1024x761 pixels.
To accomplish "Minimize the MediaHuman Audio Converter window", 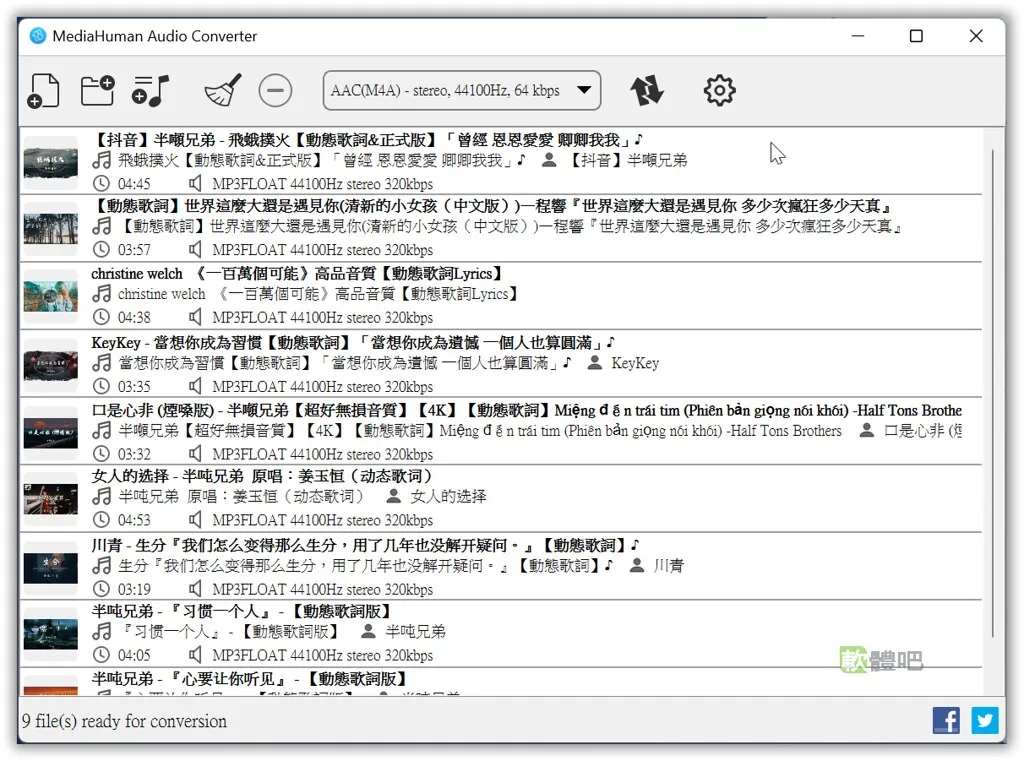I will [858, 36].
